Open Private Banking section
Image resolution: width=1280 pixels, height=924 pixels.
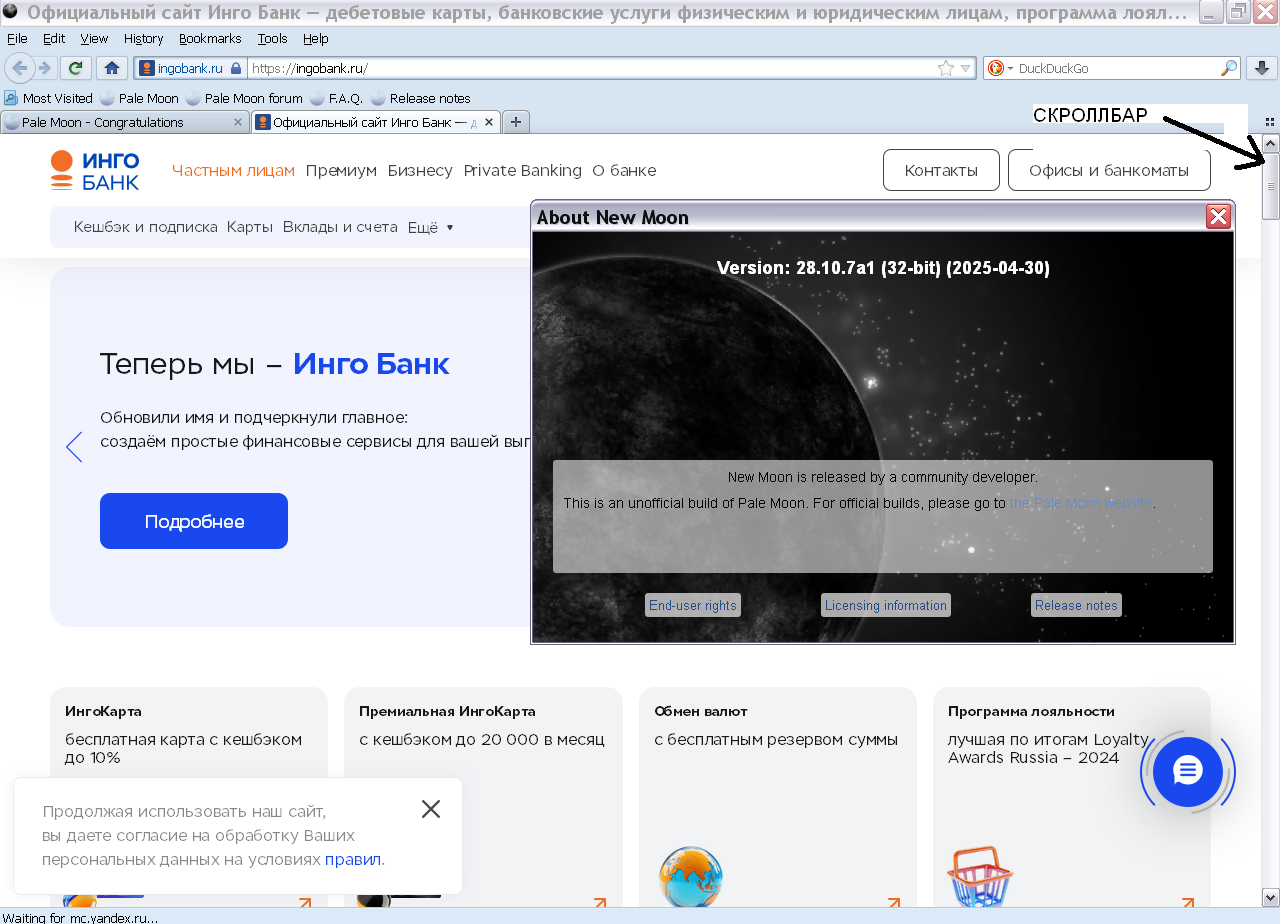pyautogui.click(x=522, y=170)
